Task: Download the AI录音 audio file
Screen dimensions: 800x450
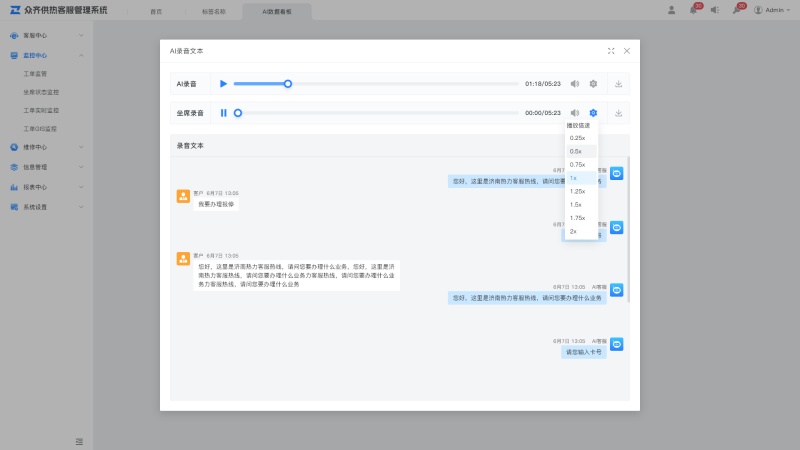Action: tap(619, 84)
